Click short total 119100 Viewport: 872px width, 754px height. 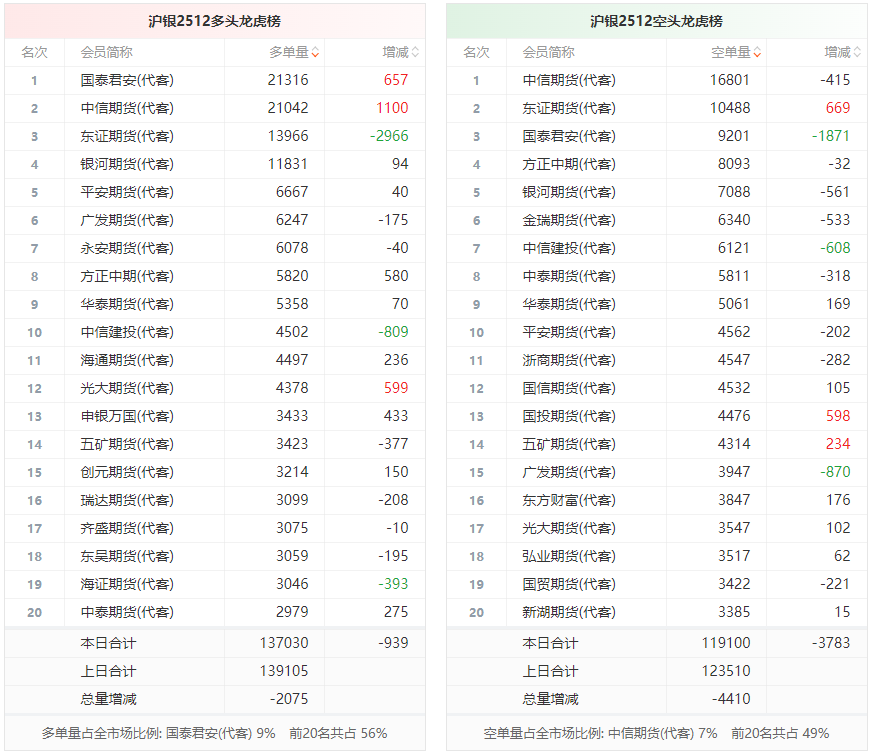coord(726,643)
